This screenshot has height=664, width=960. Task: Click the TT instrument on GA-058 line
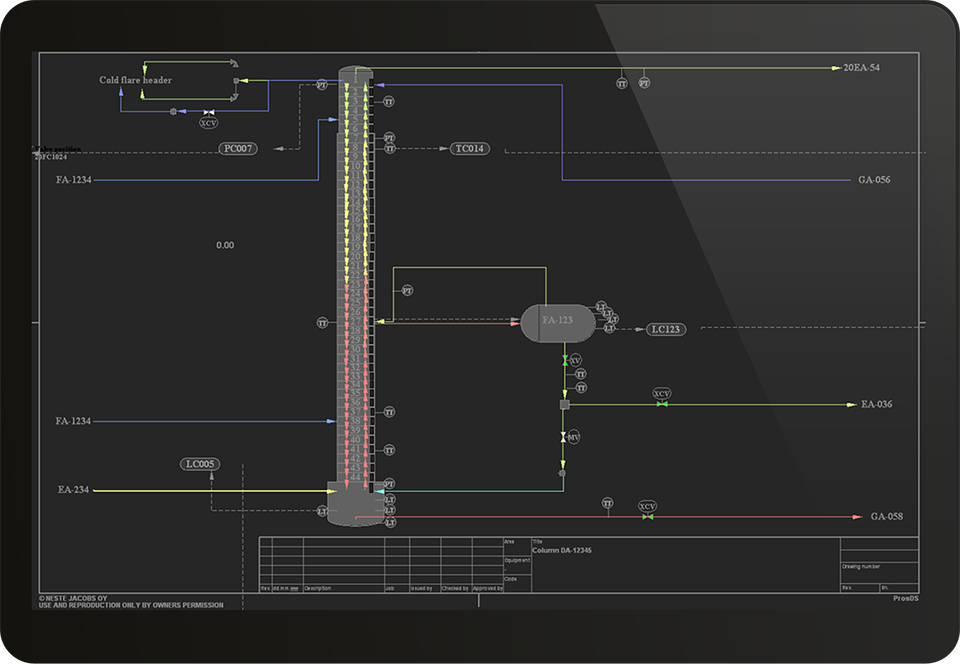[607, 504]
